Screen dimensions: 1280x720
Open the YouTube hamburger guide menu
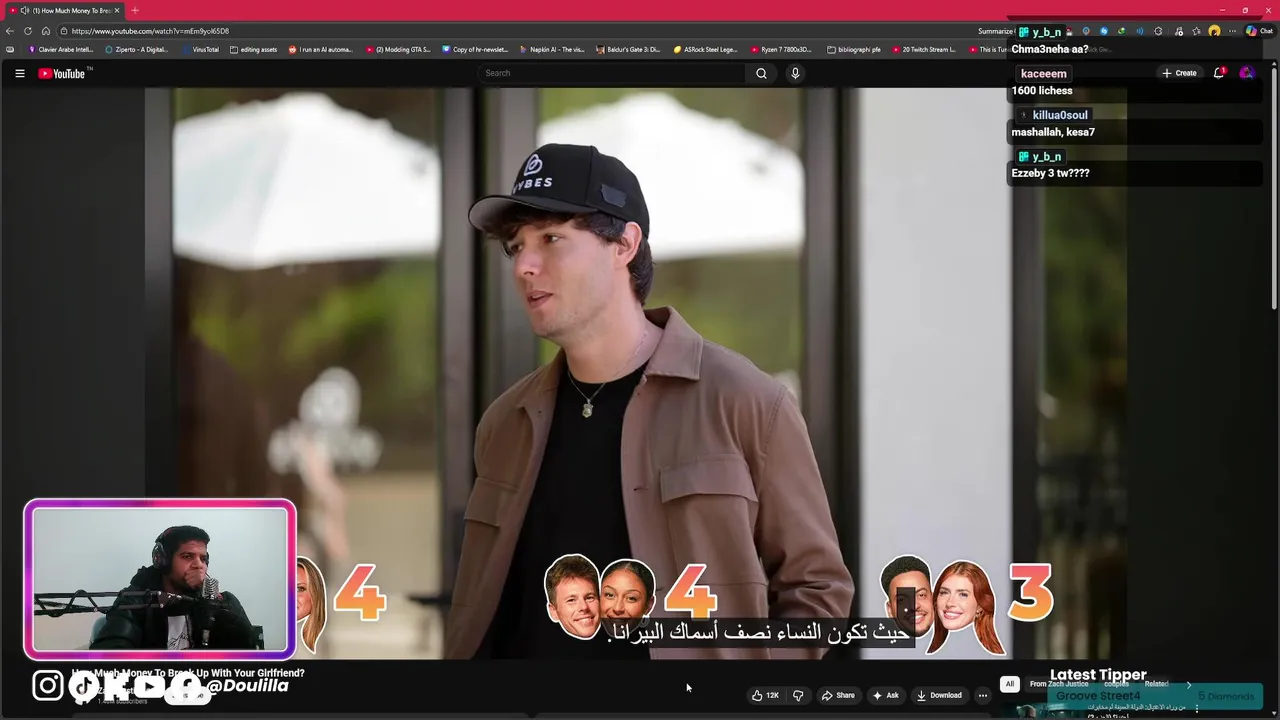coord(19,73)
